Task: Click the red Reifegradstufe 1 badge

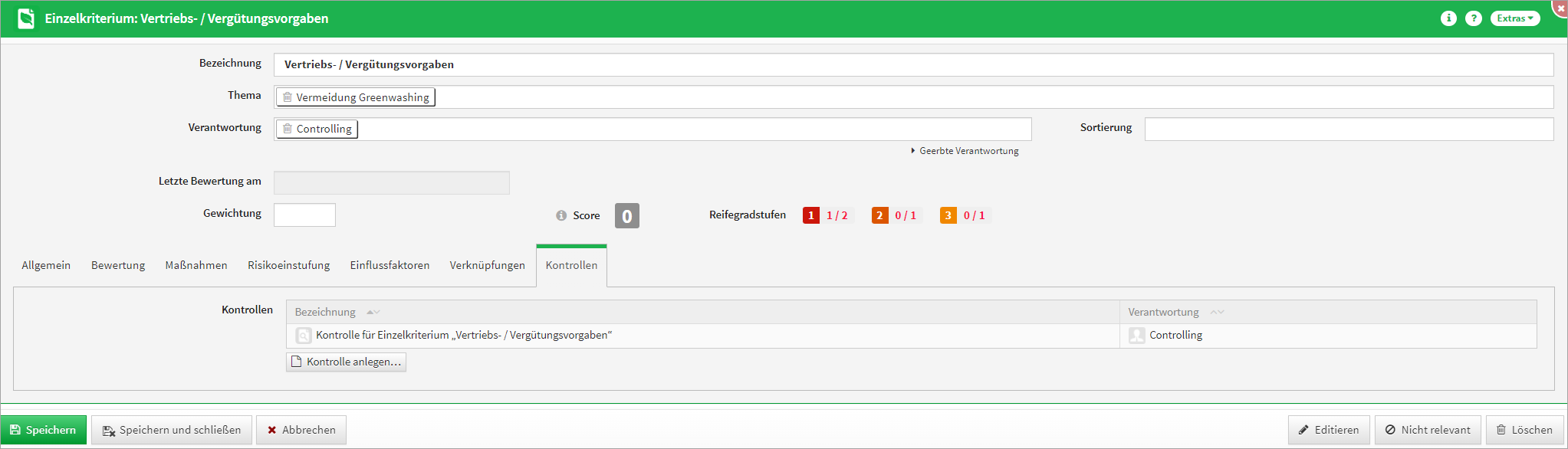Action: pyautogui.click(x=811, y=215)
